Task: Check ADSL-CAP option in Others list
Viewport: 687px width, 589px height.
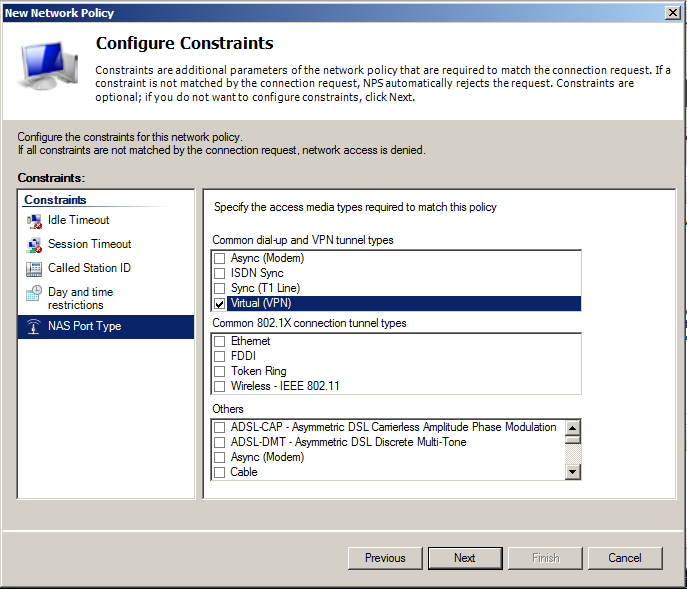Action: click(x=220, y=427)
